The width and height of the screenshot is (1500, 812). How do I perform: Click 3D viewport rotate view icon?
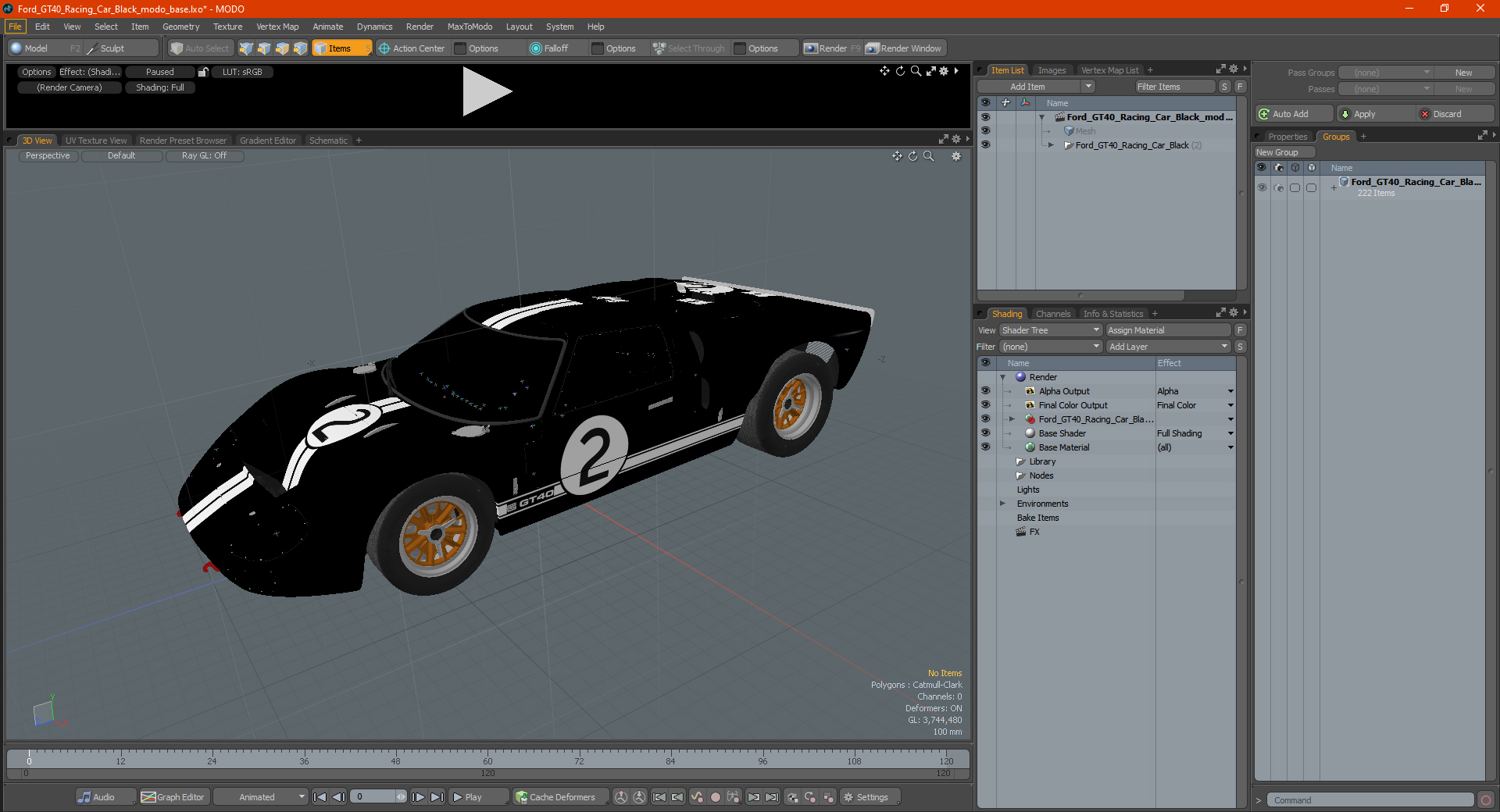tap(912, 156)
